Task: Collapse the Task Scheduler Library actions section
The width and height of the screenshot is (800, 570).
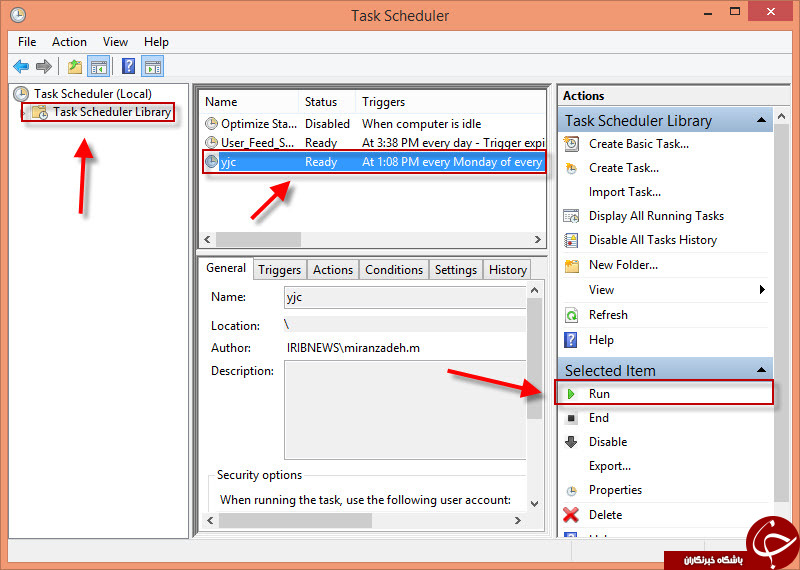Action: (x=761, y=120)
